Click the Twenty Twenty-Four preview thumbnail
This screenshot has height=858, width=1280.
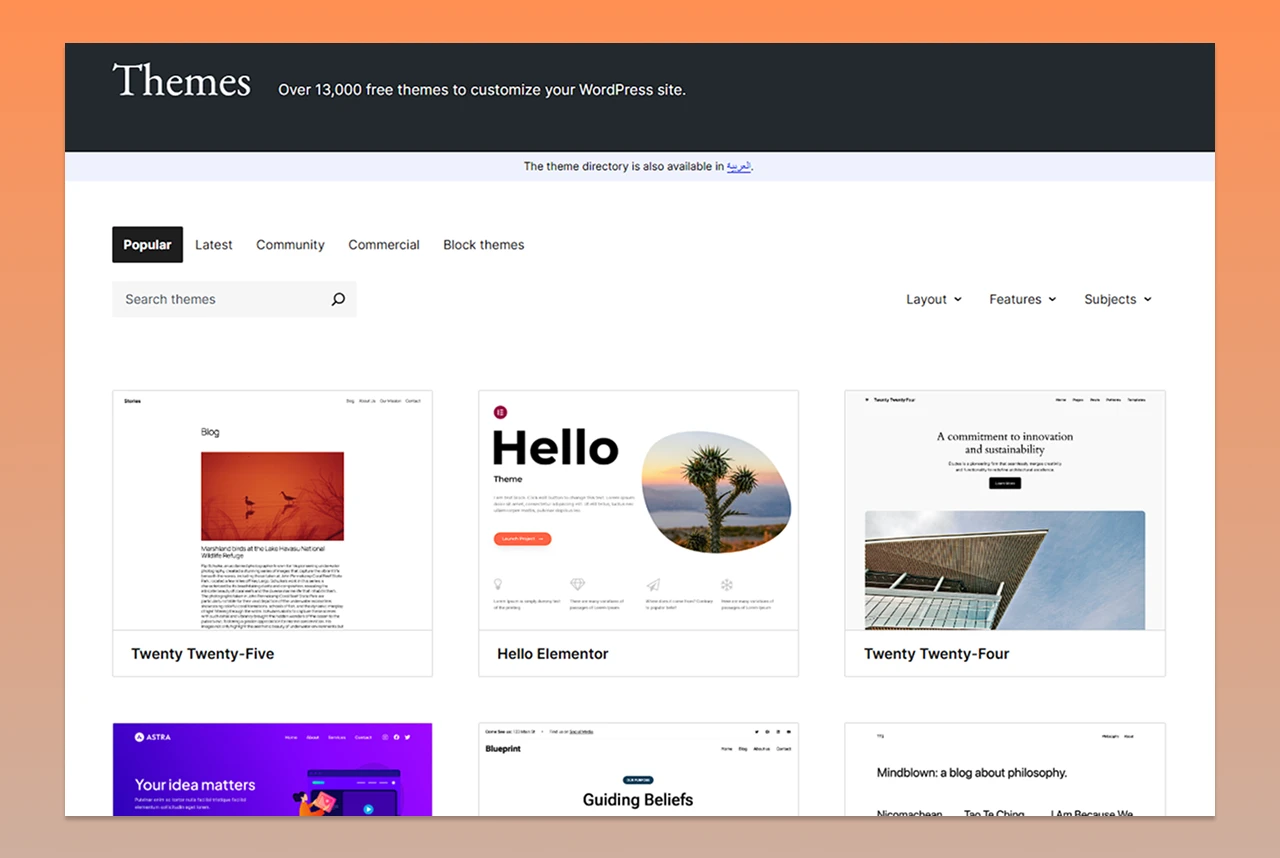pos(1005,510)
